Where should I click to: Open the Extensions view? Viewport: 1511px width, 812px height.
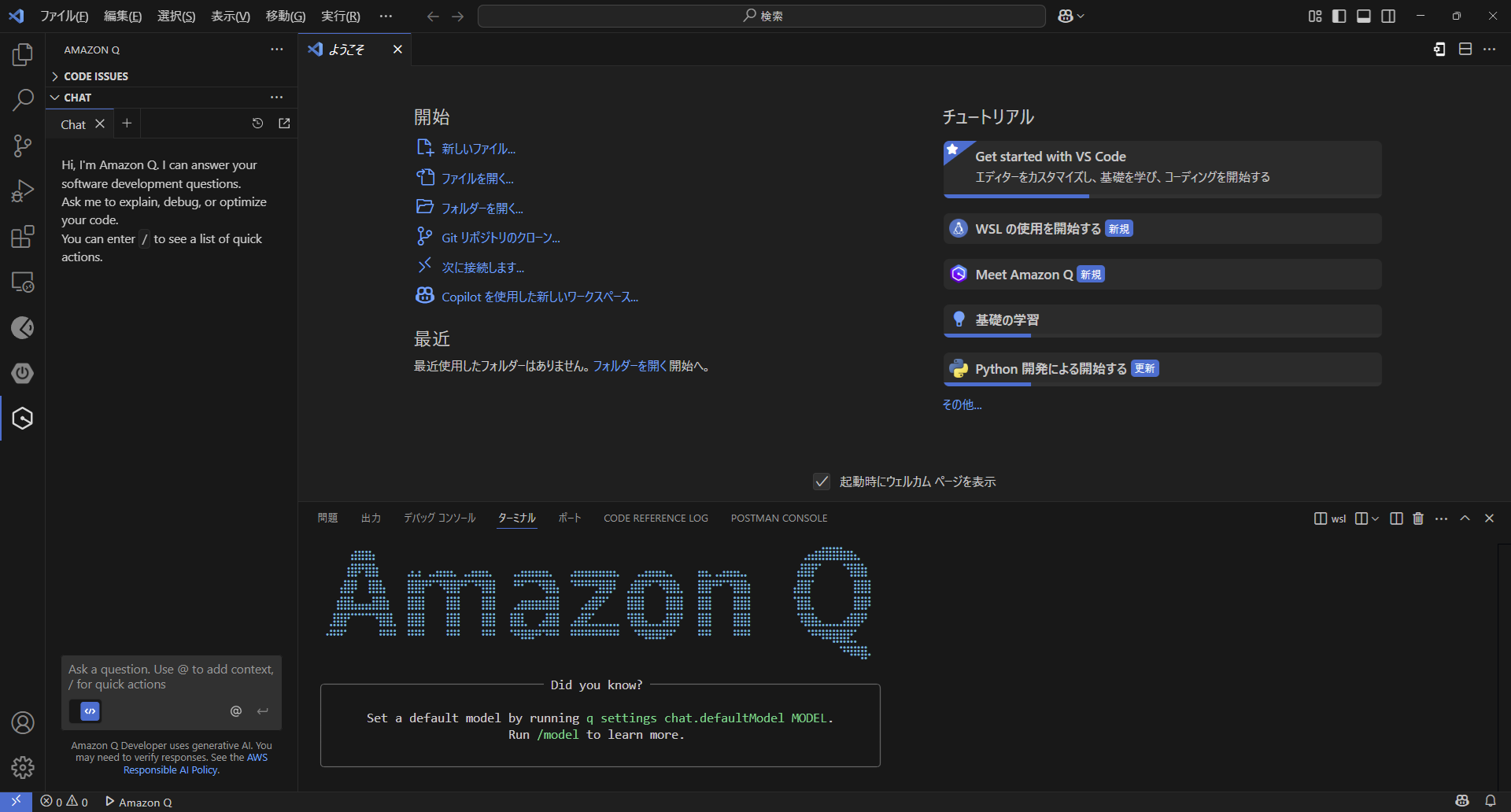coord(23,237)
